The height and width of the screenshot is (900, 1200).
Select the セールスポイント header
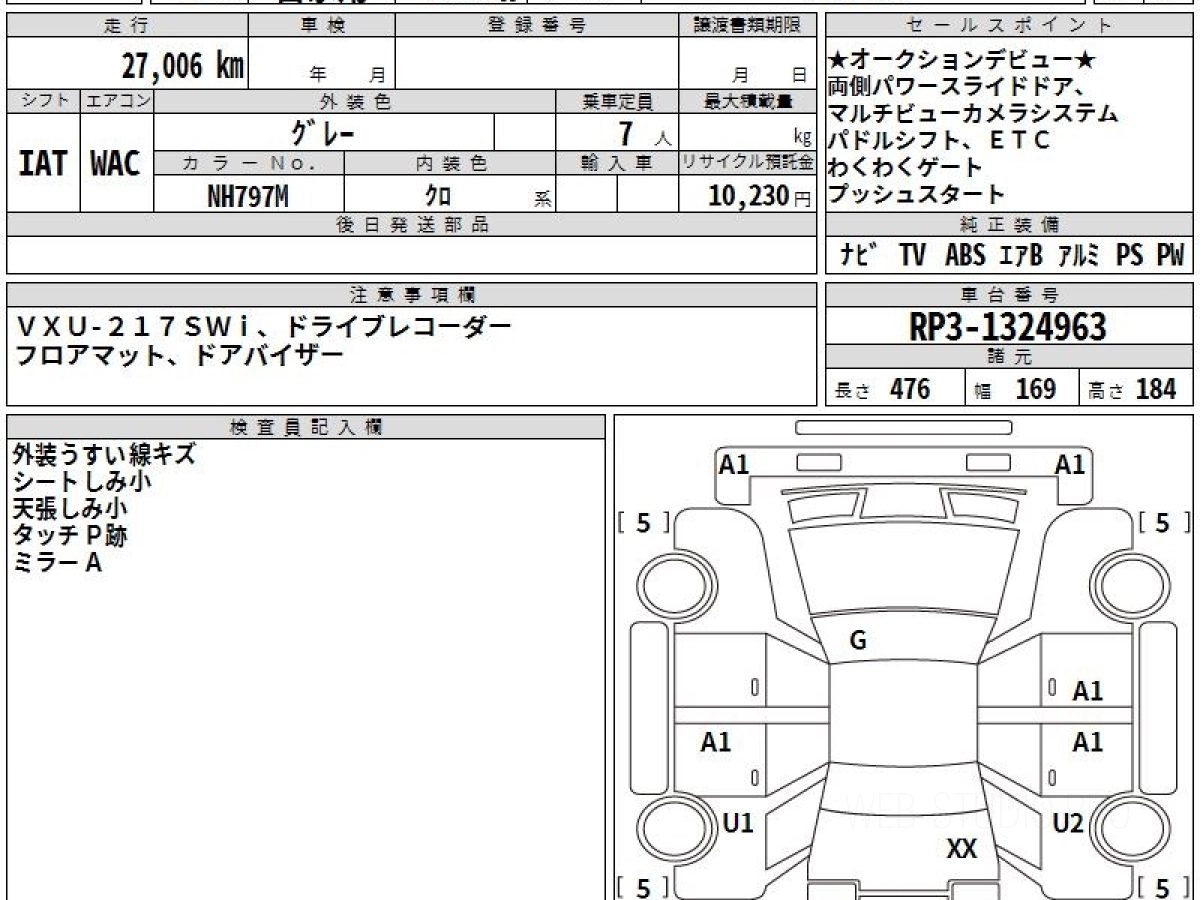pyautogui.click(x=1010, y=26)
